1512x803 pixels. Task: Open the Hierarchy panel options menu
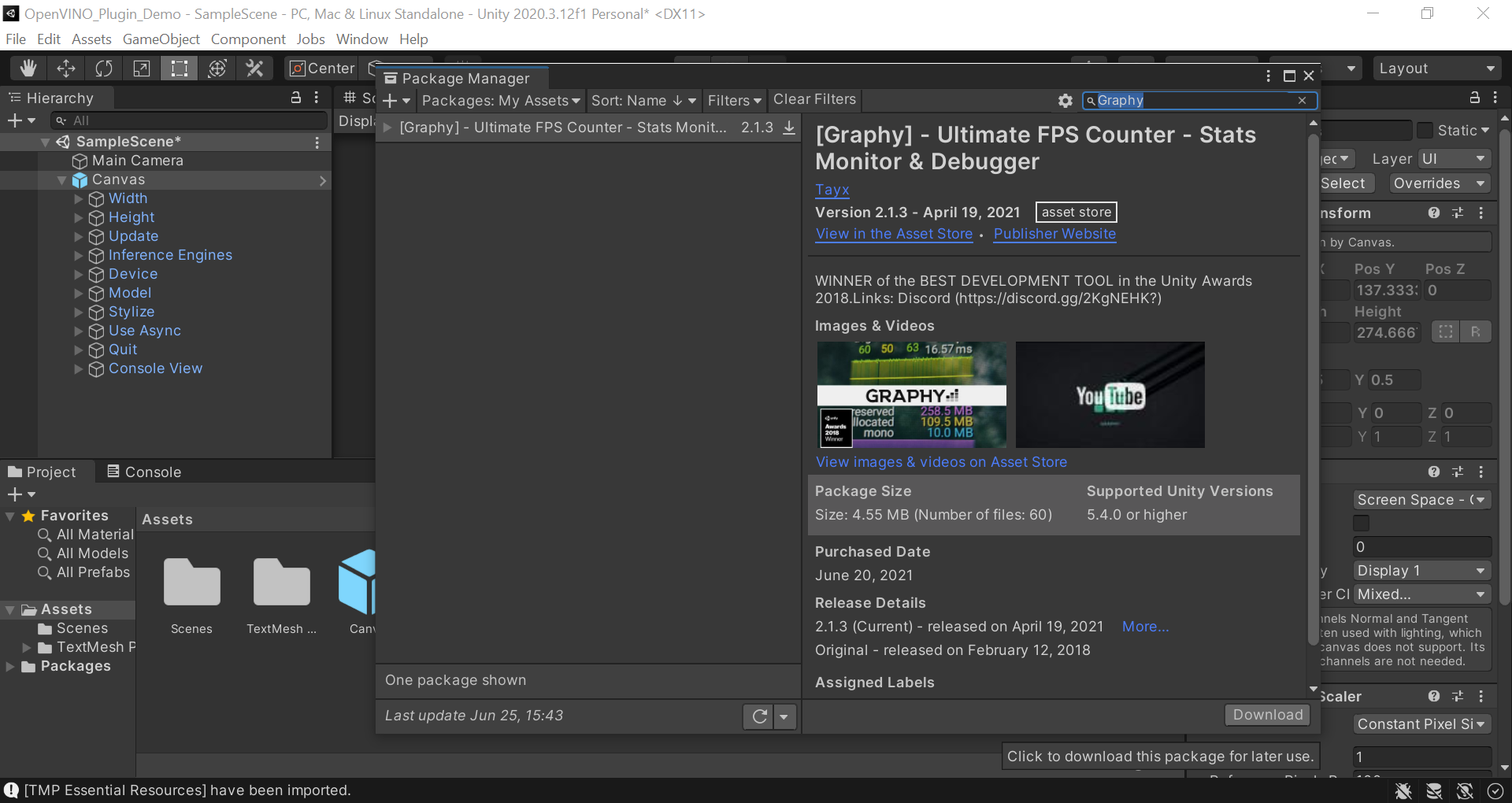(317, 98)
